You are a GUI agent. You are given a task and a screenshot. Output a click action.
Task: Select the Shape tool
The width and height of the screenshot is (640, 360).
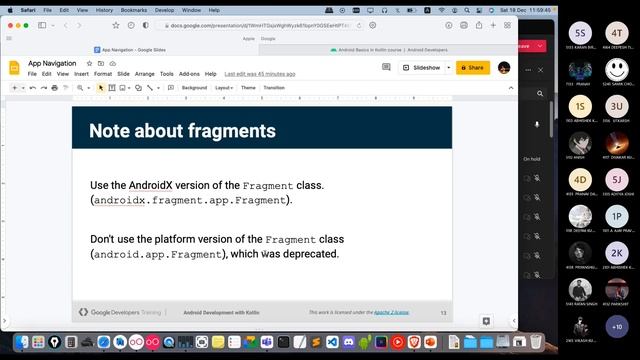tap(138, 88)
